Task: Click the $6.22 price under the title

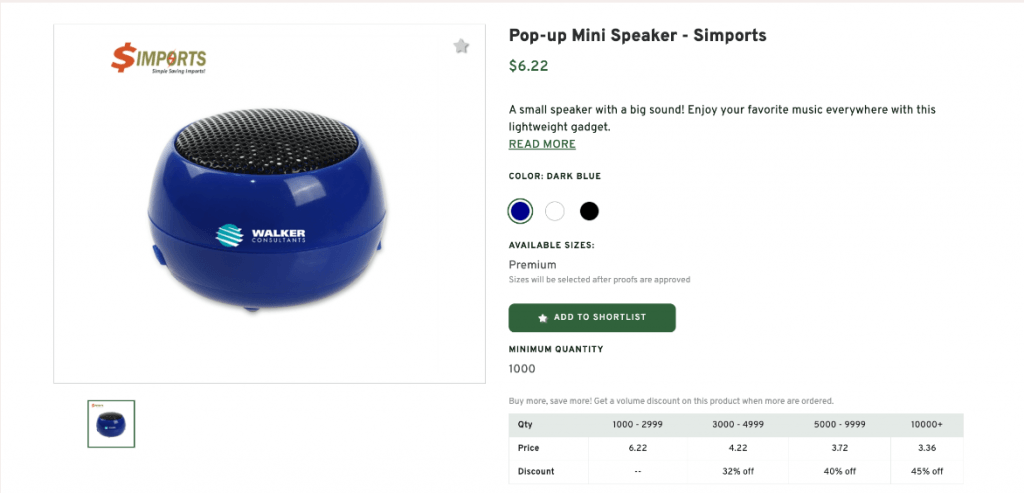Action: pyautogui.click(x=528, y=67)
